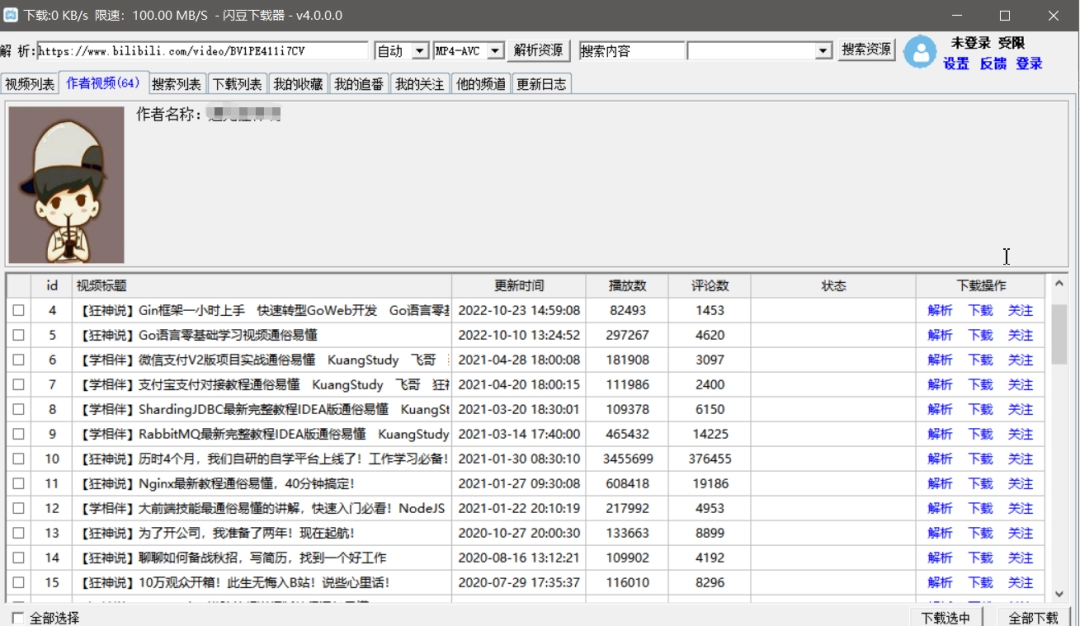Click the user avatar icon

tap(920, 51)
